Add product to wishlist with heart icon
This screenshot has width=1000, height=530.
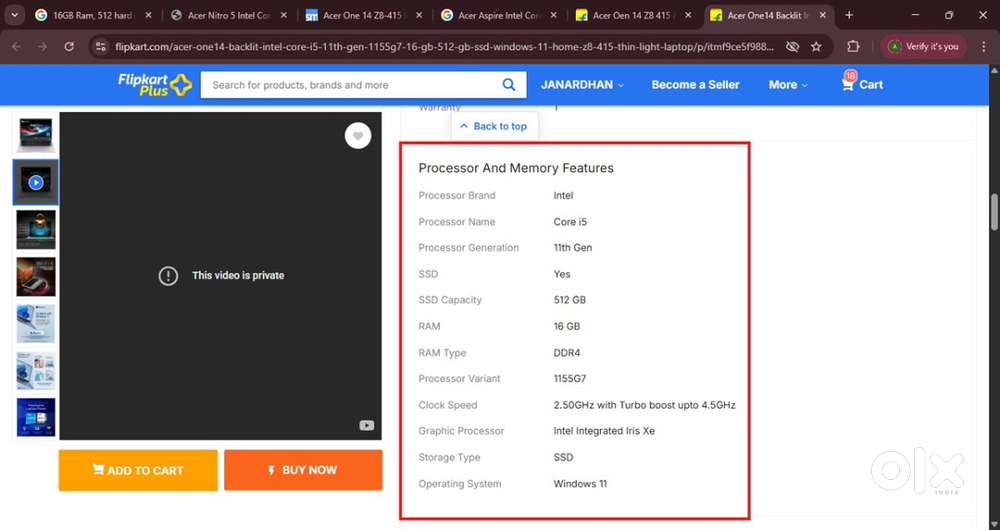coord(358,136)
